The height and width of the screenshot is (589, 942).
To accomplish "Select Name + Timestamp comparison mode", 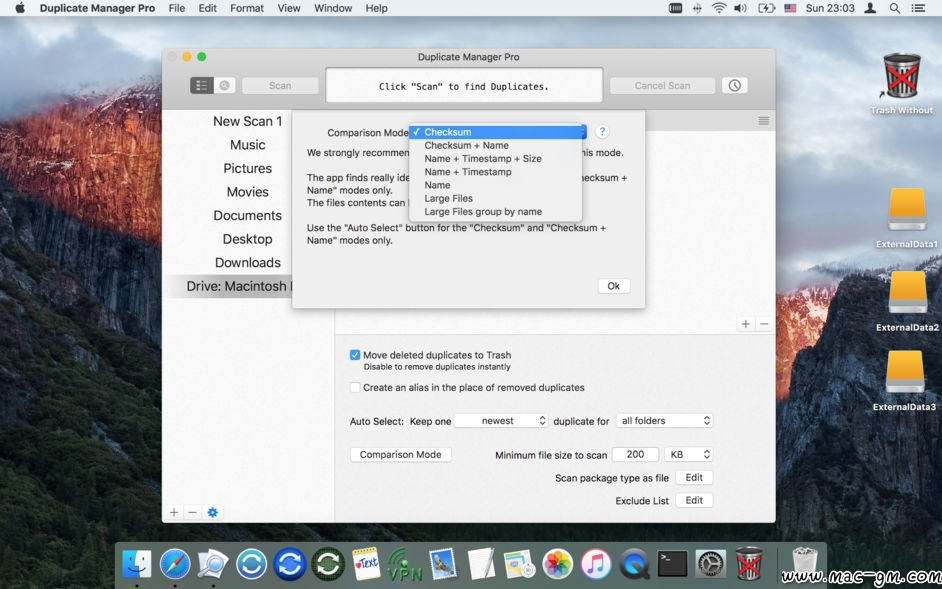I will [x=496, y=172].
